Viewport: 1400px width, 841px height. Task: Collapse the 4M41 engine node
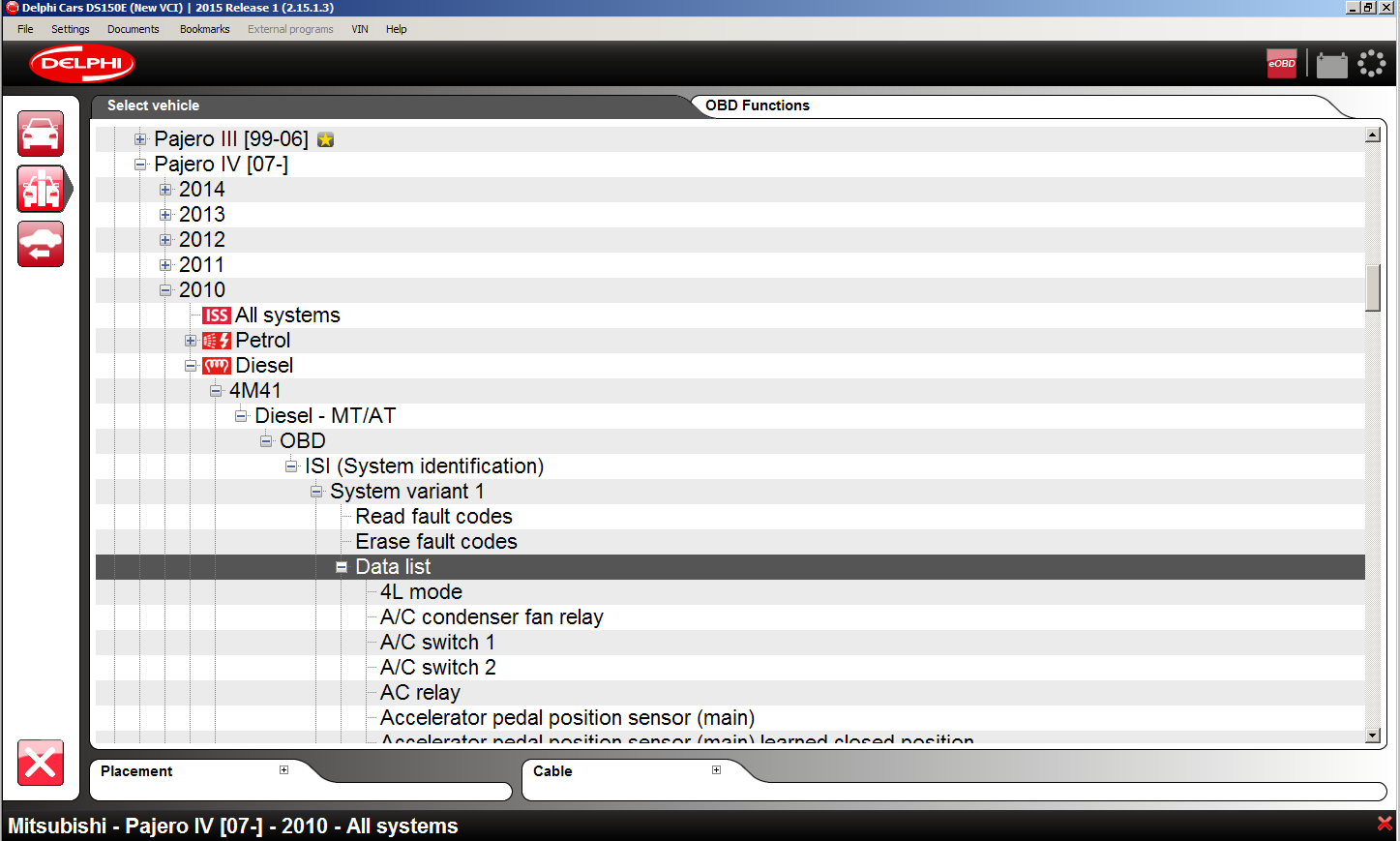point(216,391)
